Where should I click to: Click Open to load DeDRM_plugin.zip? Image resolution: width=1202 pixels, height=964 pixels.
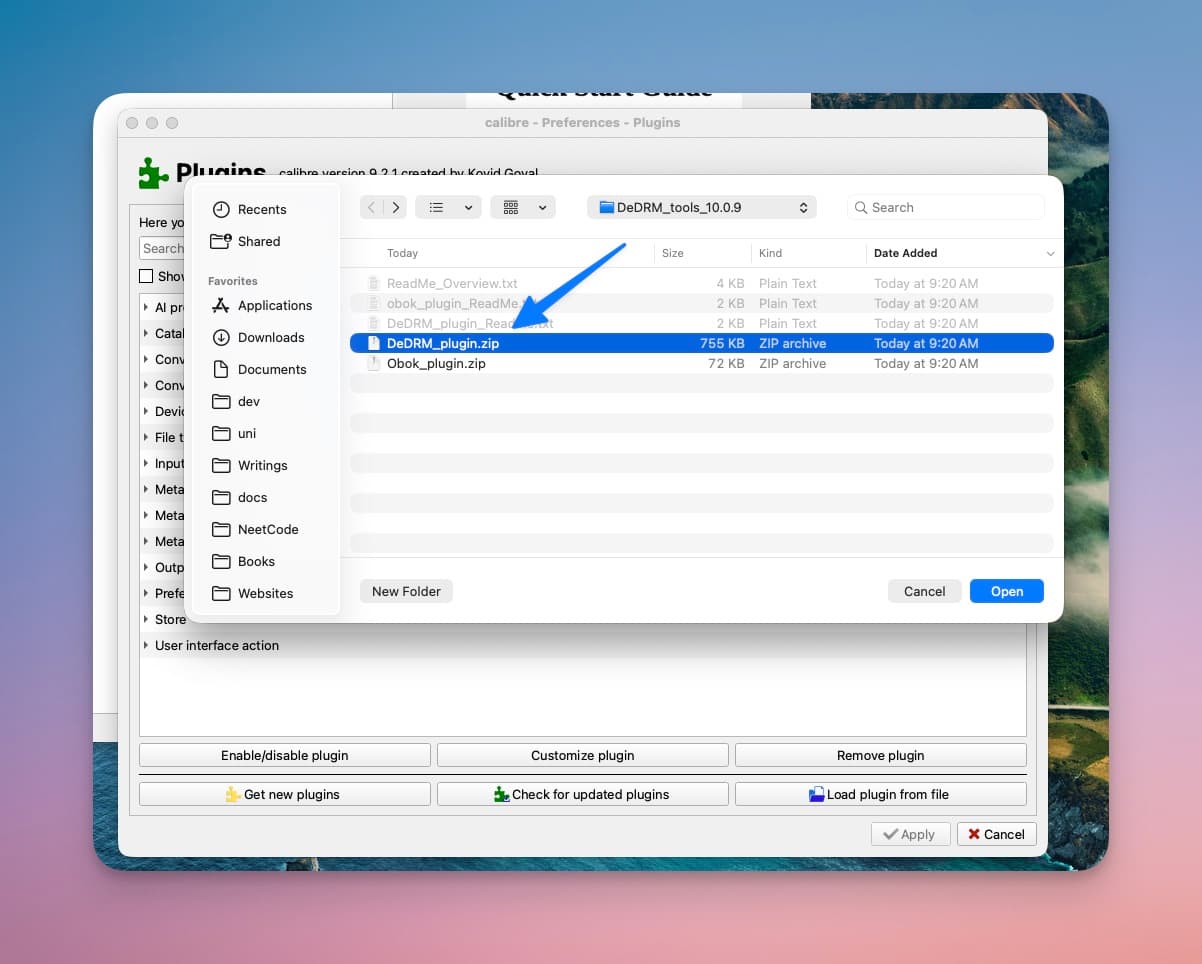[x=1006, y=591]
